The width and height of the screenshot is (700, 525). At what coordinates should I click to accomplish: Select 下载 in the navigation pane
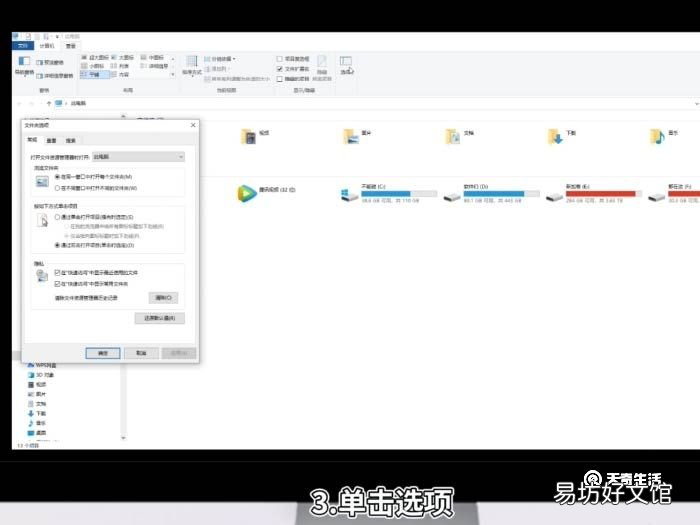tap(37, 413)
